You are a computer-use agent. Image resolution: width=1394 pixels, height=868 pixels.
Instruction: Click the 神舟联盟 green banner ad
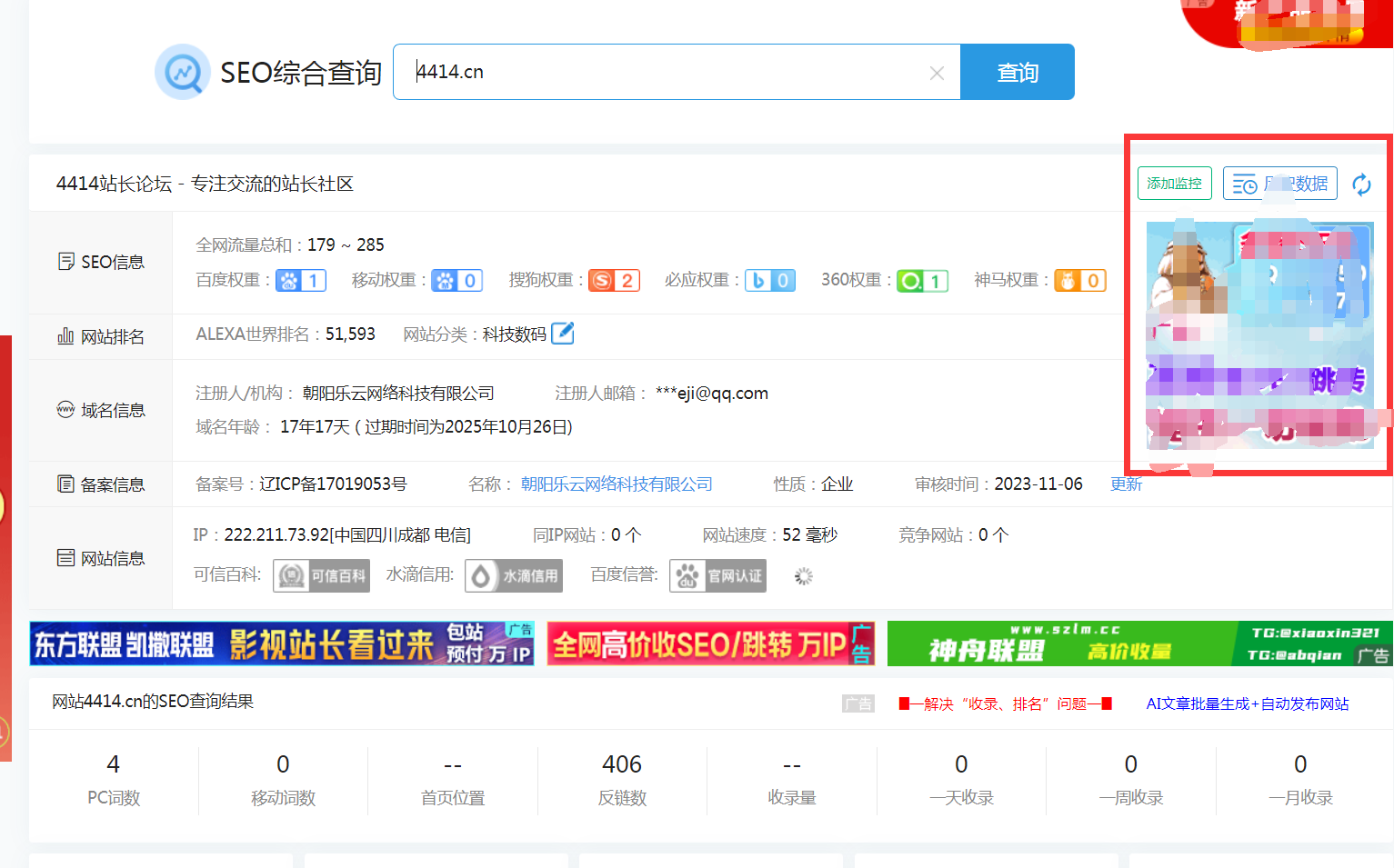tap(1138, 644)
